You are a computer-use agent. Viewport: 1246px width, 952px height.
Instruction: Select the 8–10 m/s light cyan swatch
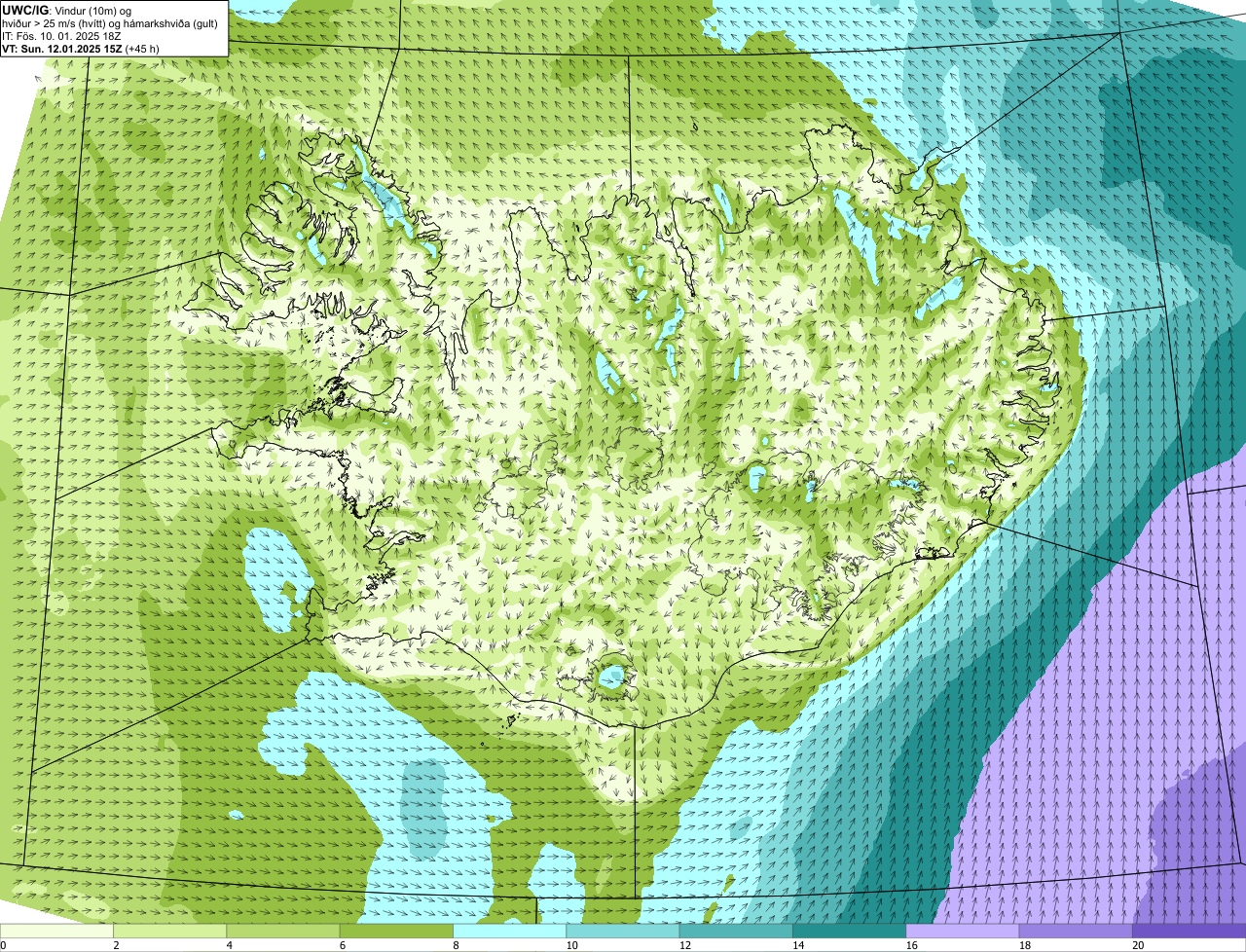509,932
